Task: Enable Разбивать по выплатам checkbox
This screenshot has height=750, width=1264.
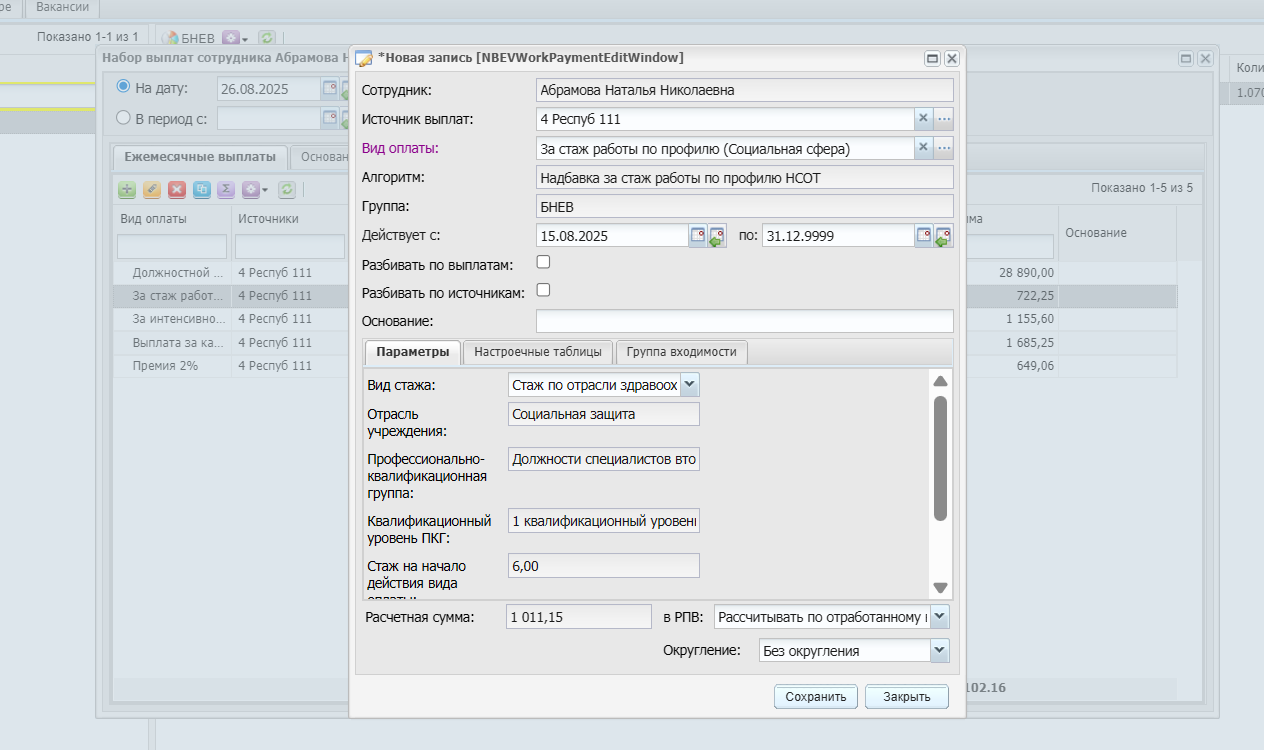Action: [x=544, y=263]
